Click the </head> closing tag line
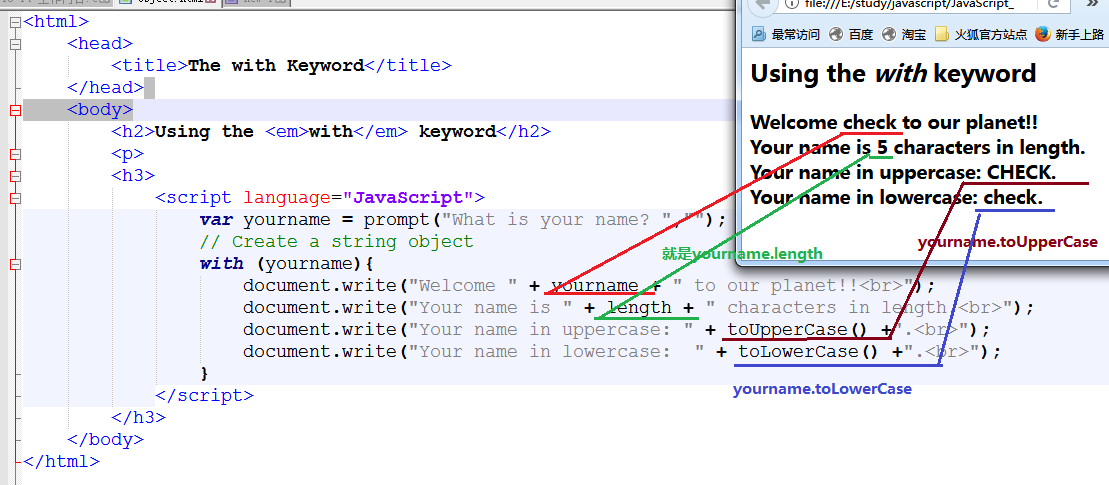 coord(105,88)
